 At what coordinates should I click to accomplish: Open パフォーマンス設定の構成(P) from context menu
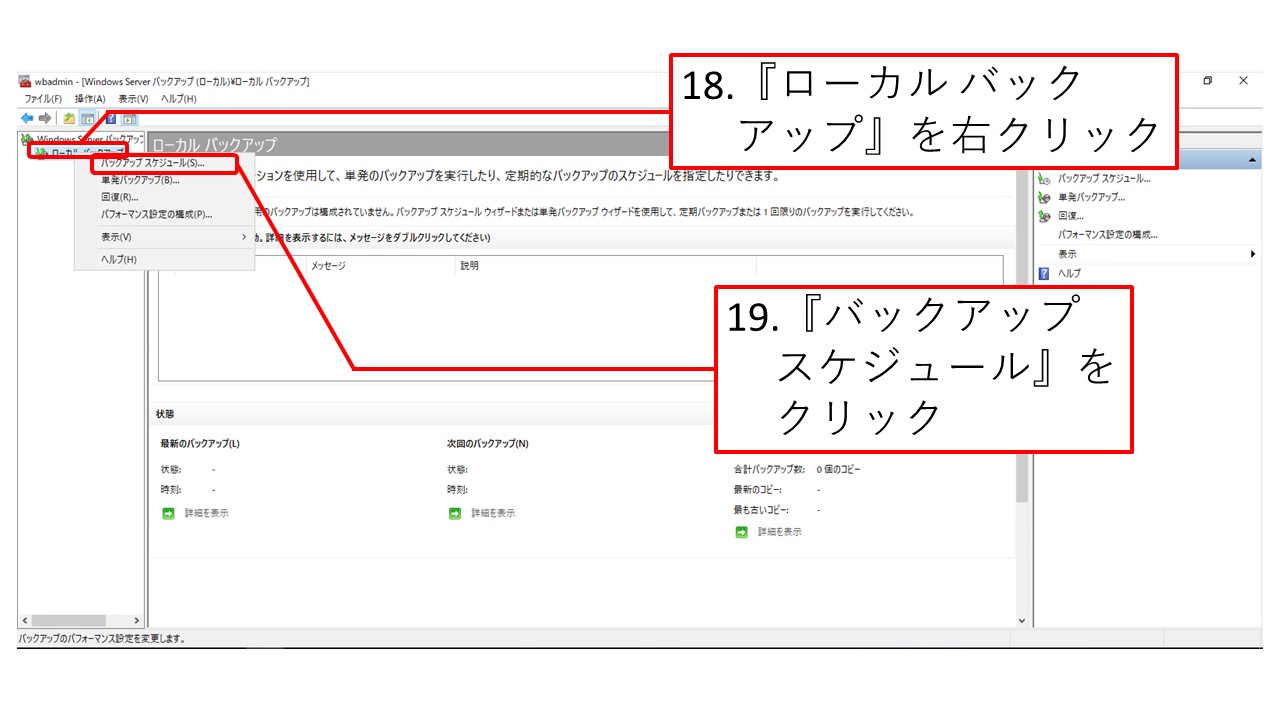click(156, 215)
